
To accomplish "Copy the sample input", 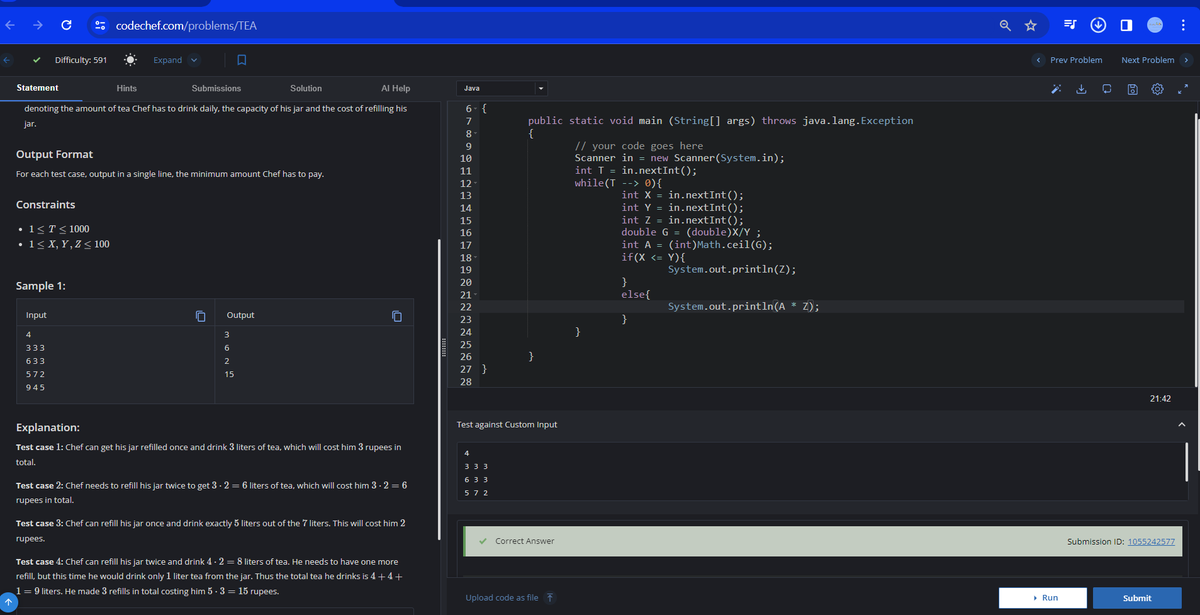I will (x=201, y=316).
